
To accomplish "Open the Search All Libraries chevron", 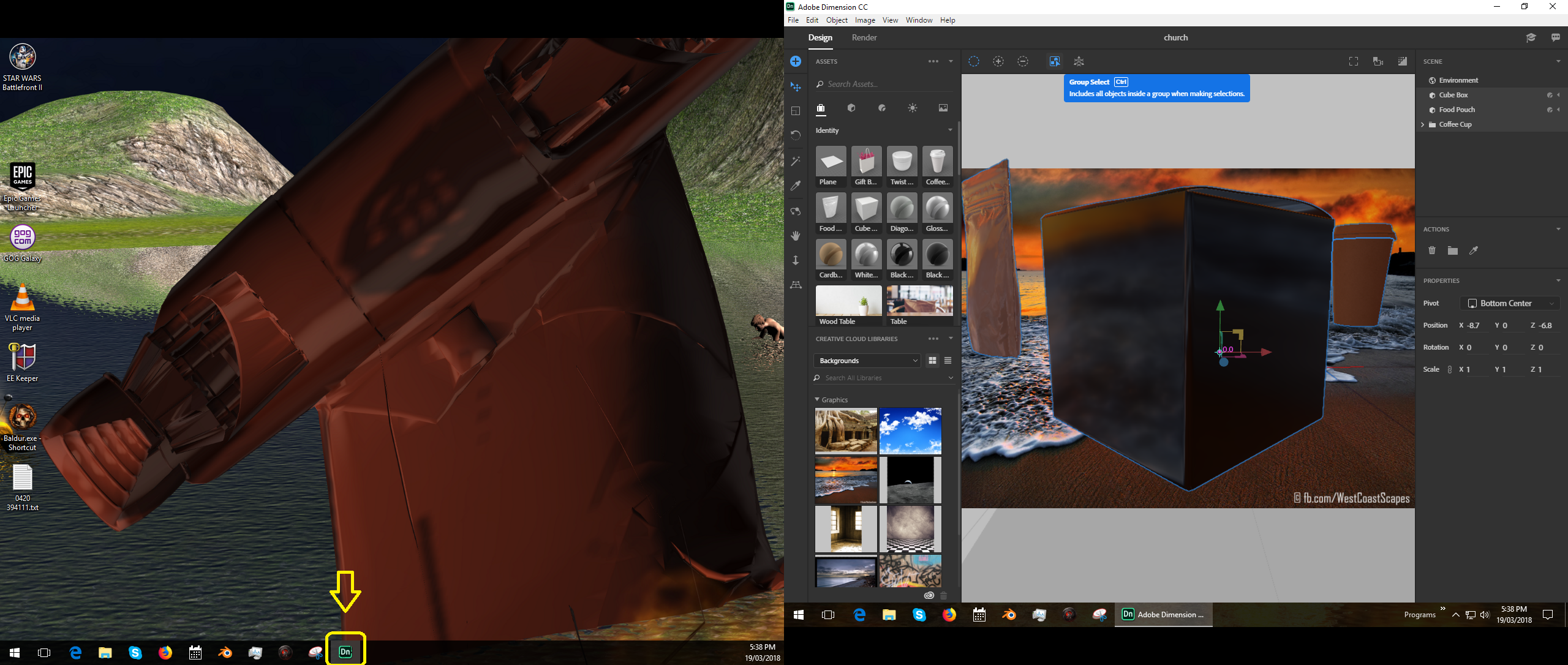I will [951, 378].
